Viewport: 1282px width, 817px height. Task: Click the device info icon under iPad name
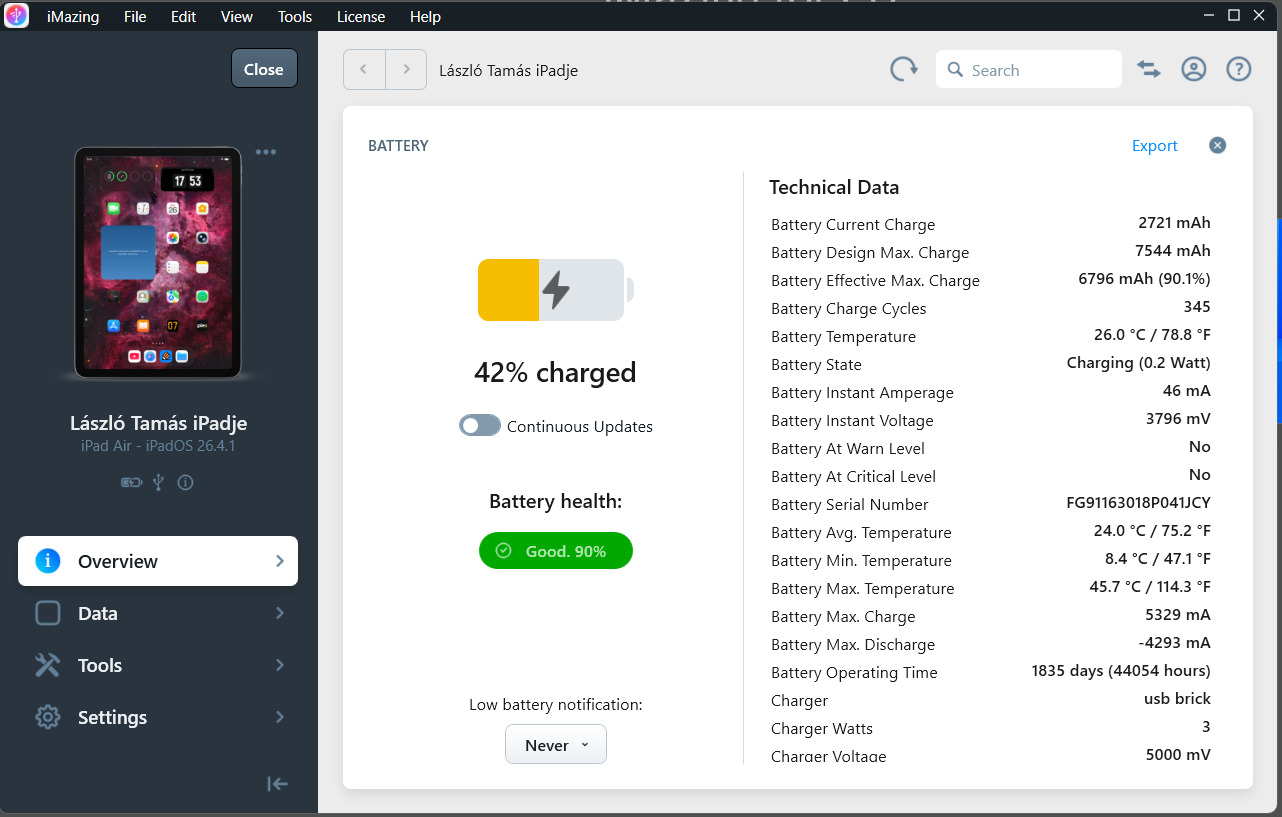click(185, 482)
